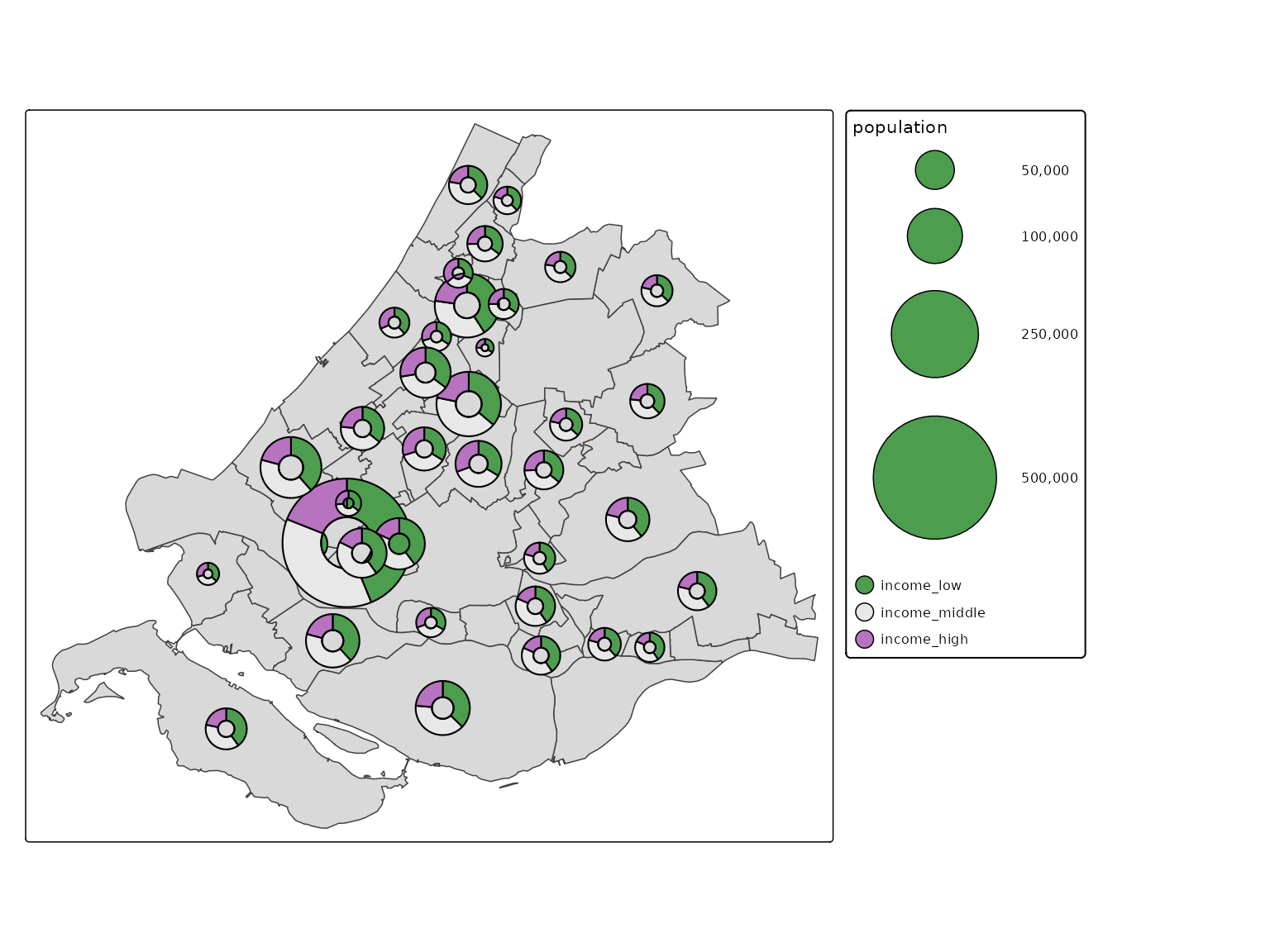The height and width of the screenshot is (952, 1270).
Task: Click the 50,000 population legend circle
Action: click(x=934, y=170)
